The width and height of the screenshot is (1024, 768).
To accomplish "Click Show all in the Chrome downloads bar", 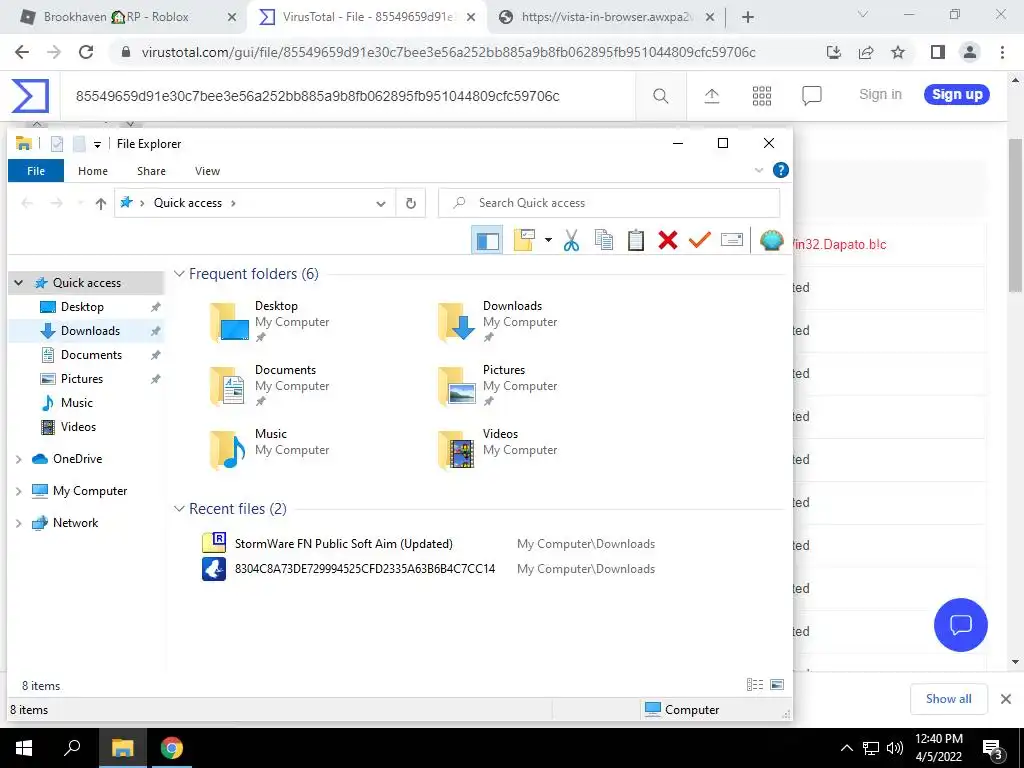I will pos(948,699).
